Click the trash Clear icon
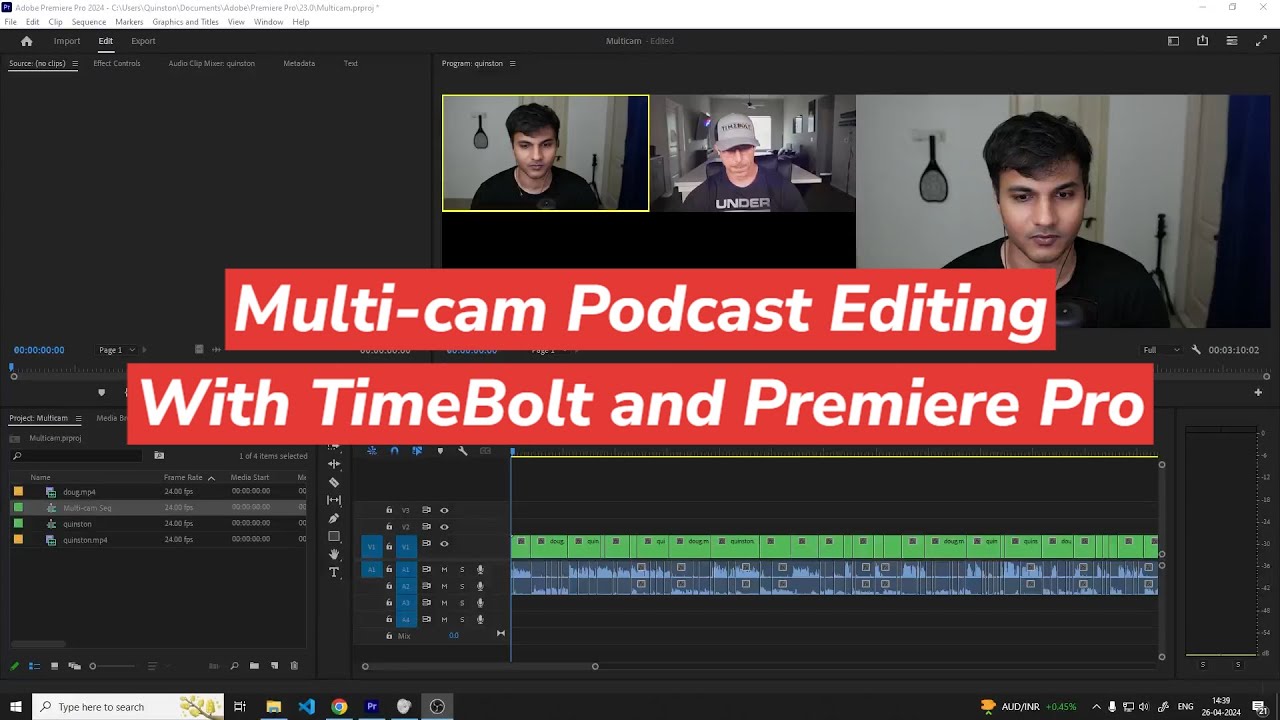This screenshot has height=720, width=1280. [294, 666]
